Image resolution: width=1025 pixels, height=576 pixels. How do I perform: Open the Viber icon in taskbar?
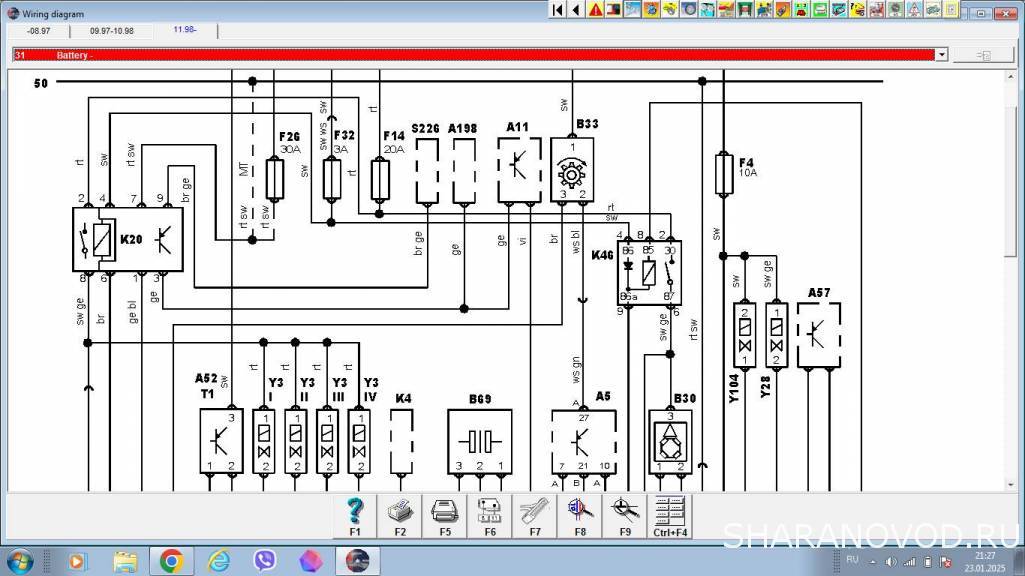tap(264, 560)
